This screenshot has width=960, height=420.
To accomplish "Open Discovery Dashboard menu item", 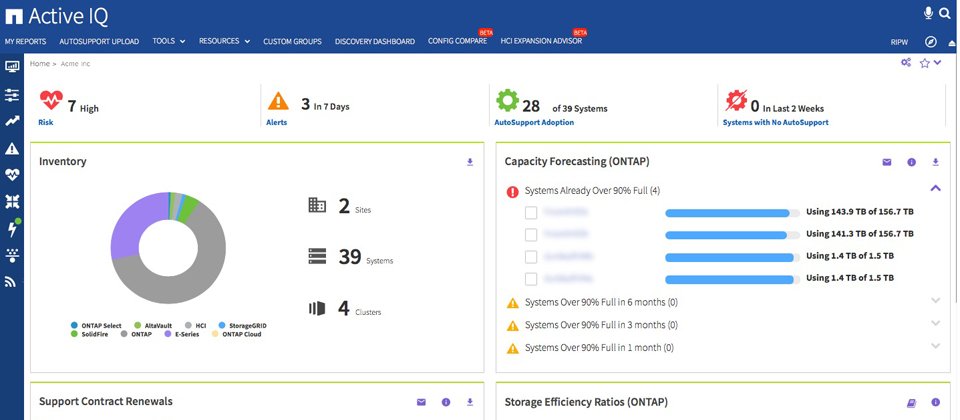I will tap(375, 42).
